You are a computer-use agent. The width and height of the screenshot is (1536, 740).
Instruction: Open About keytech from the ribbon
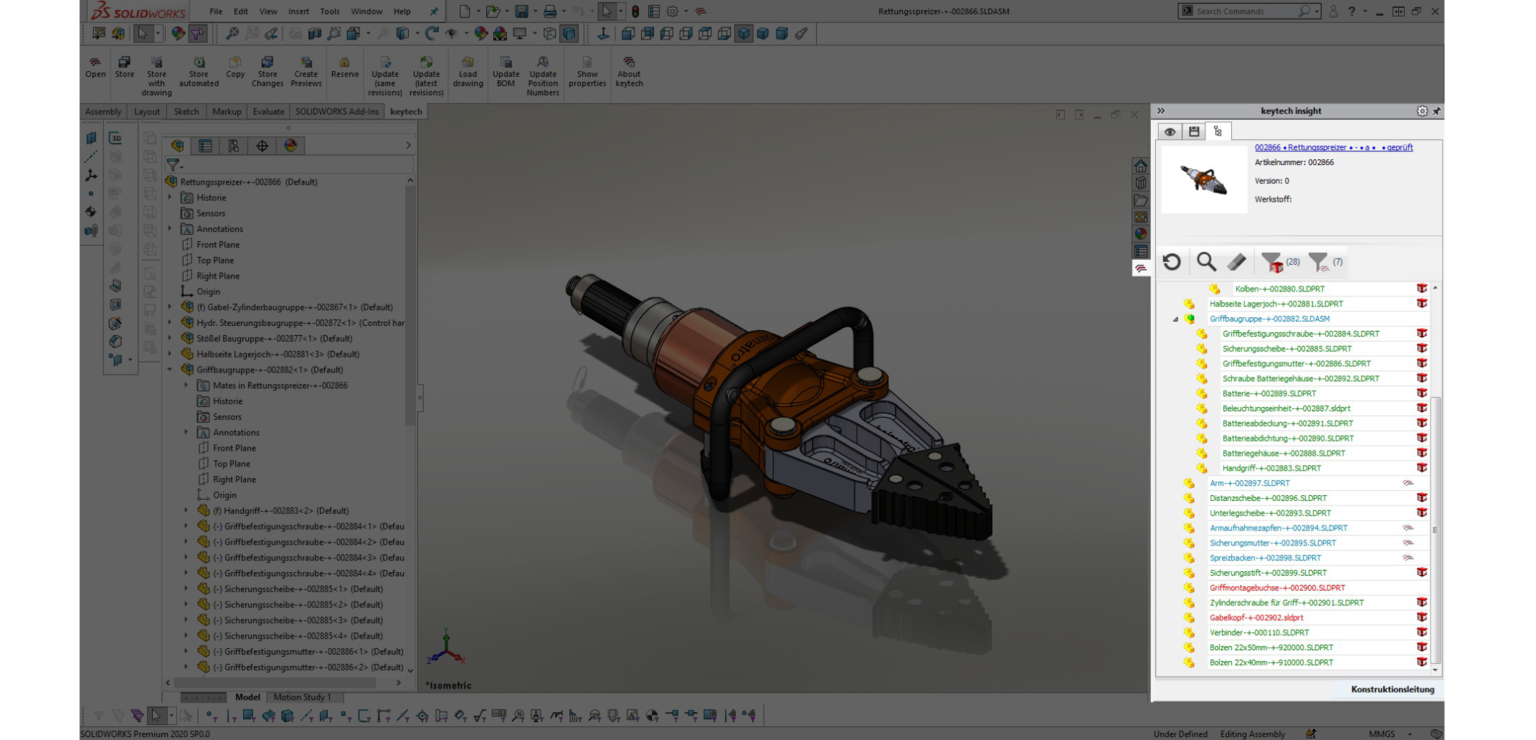[x=629, y=63]
